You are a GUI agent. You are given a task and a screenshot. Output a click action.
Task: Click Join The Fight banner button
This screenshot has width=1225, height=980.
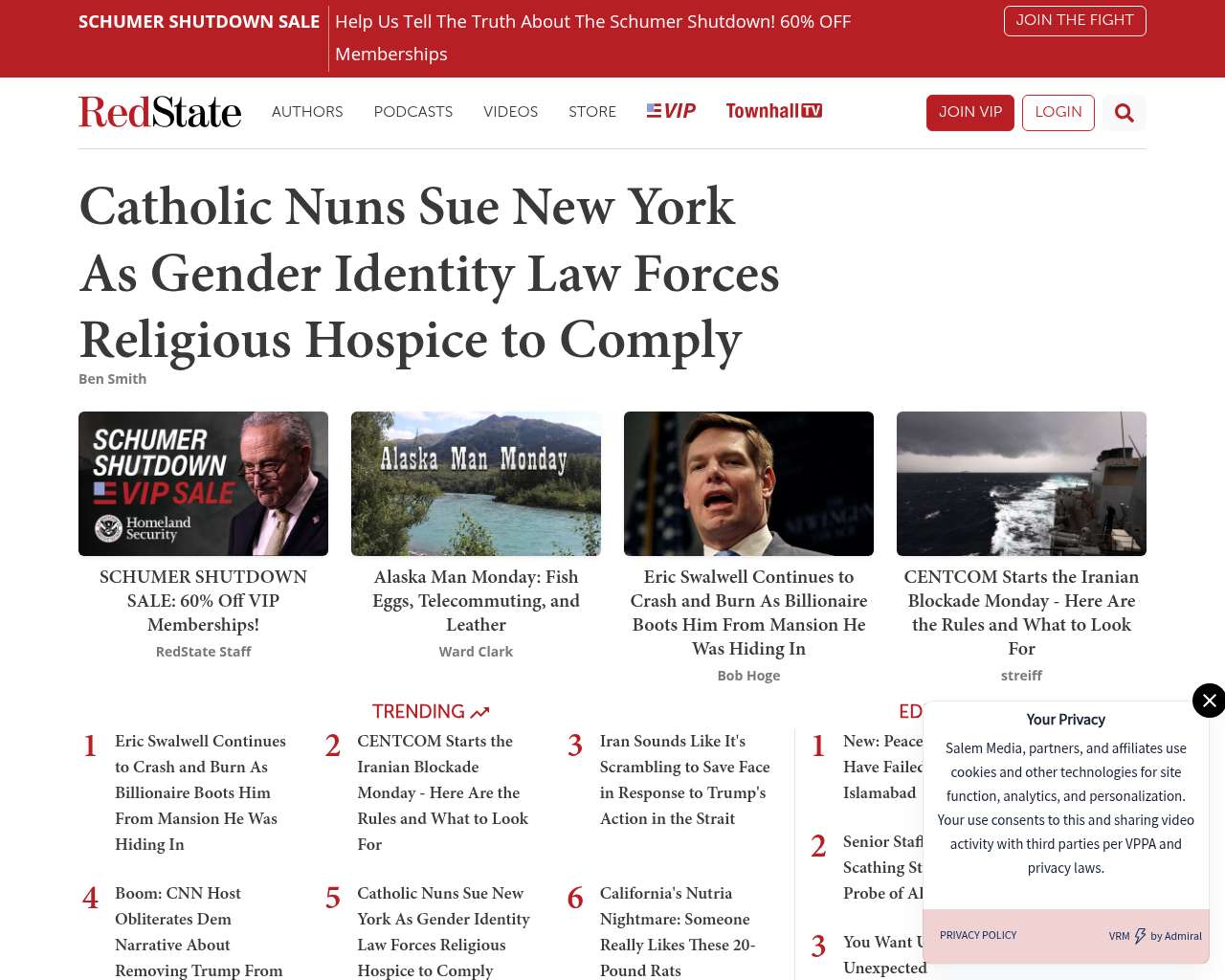click(1074, 21)
